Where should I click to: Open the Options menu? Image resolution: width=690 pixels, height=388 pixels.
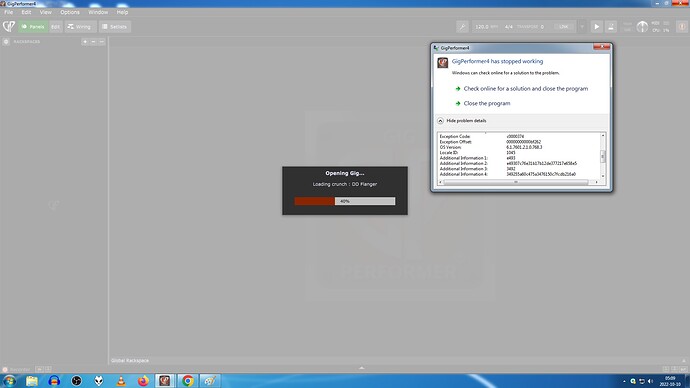pyautogui.click(x=70, y=12)
